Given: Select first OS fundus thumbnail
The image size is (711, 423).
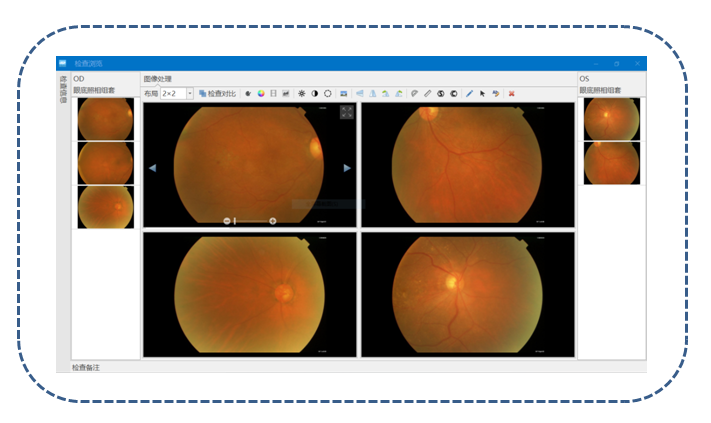Looking at the screenshot, I should tap(612, 119).
